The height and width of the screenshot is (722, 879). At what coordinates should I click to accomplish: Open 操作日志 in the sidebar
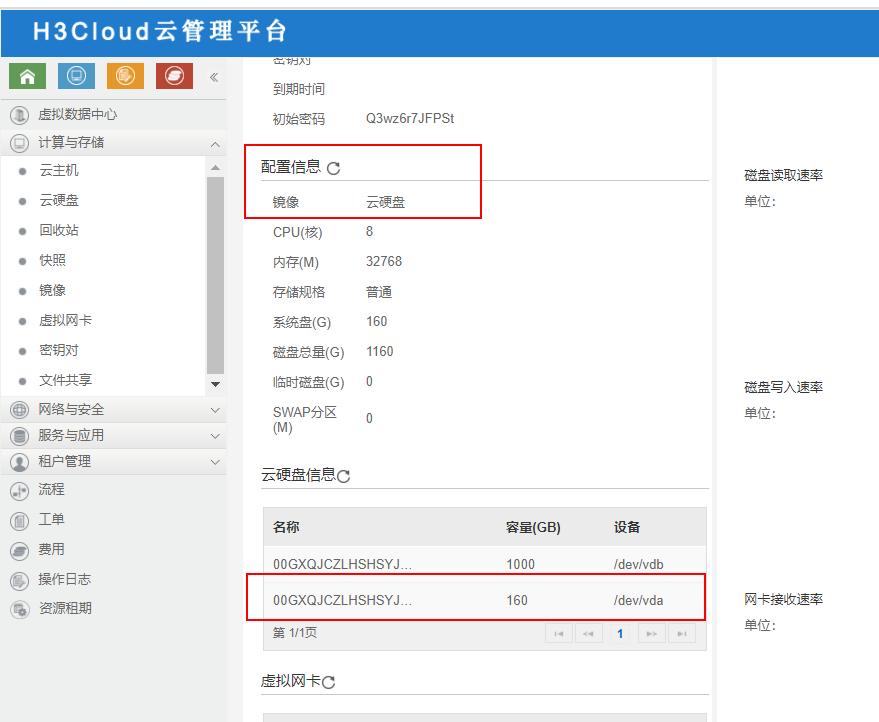coord(64,579)
